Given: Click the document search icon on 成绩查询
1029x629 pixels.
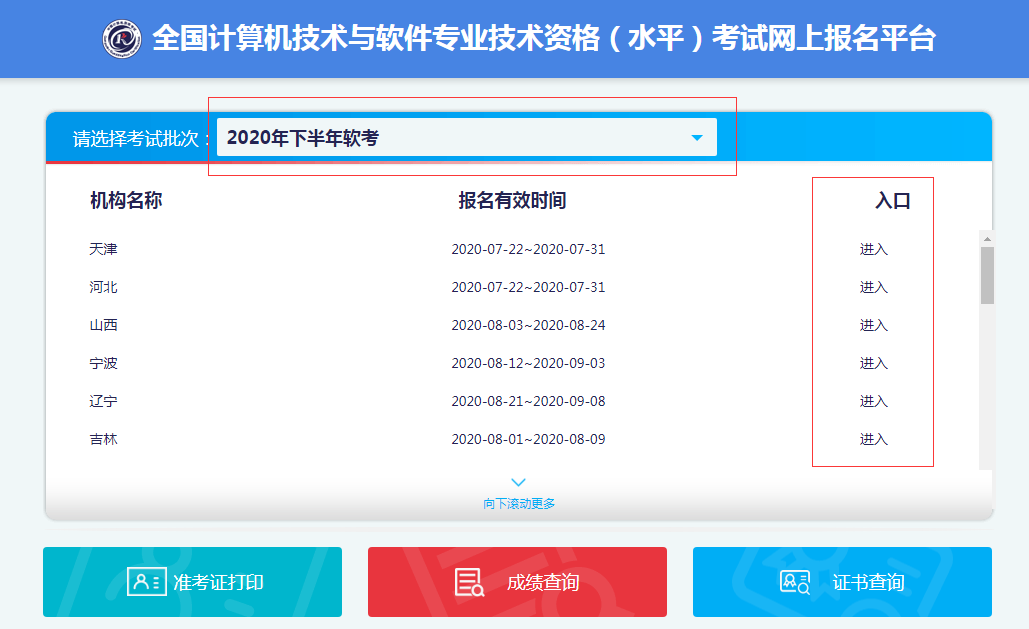Looking at the screenshot, I should tap(470, 582).
